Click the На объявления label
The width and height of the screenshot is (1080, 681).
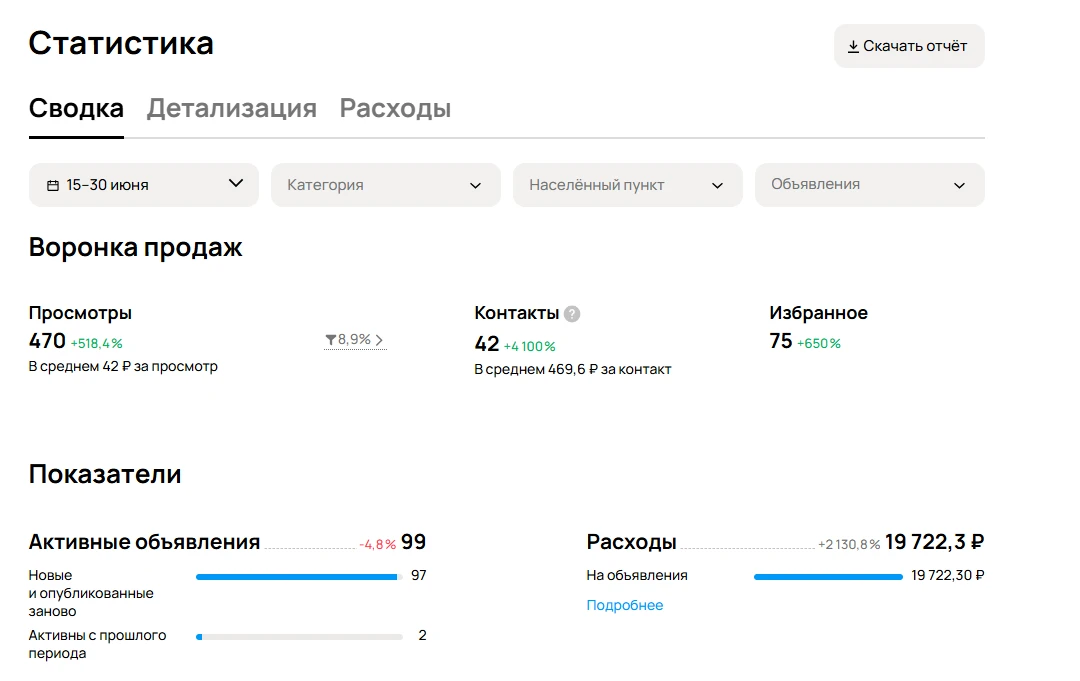coord(637,575)
